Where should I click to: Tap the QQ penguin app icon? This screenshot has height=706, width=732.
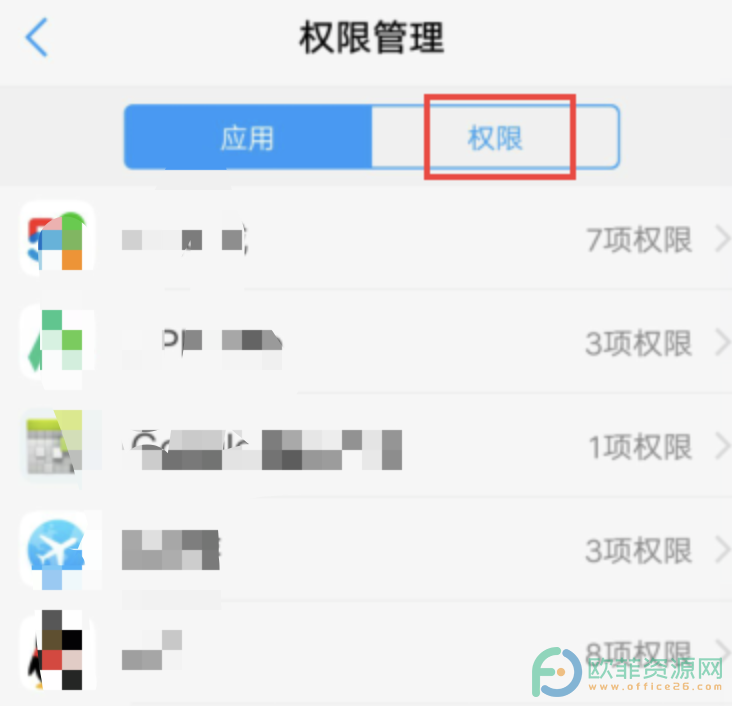tap(57, 652)
